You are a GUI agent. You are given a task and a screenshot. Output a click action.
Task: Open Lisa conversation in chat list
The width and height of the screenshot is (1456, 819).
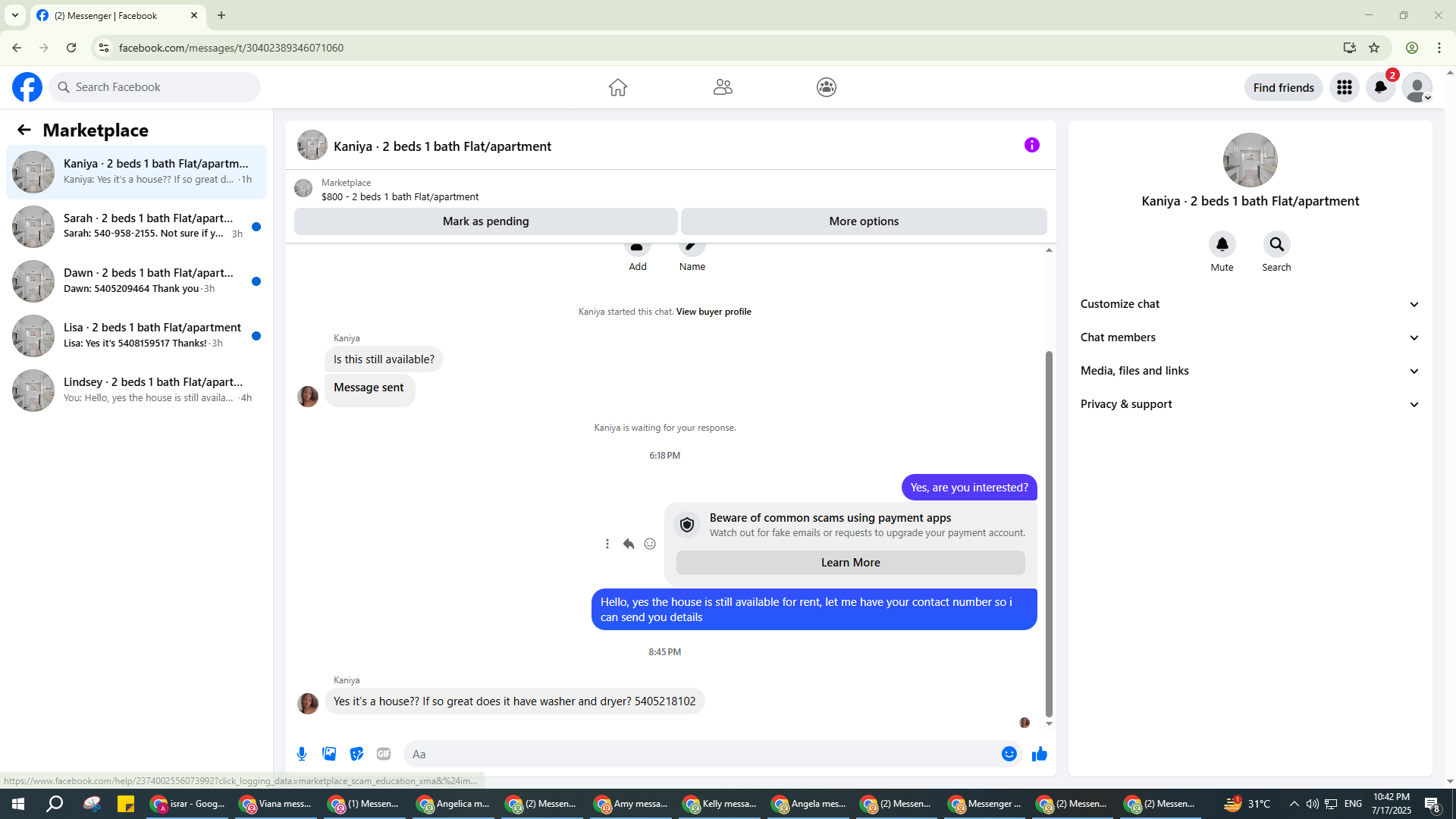[136, 336]
